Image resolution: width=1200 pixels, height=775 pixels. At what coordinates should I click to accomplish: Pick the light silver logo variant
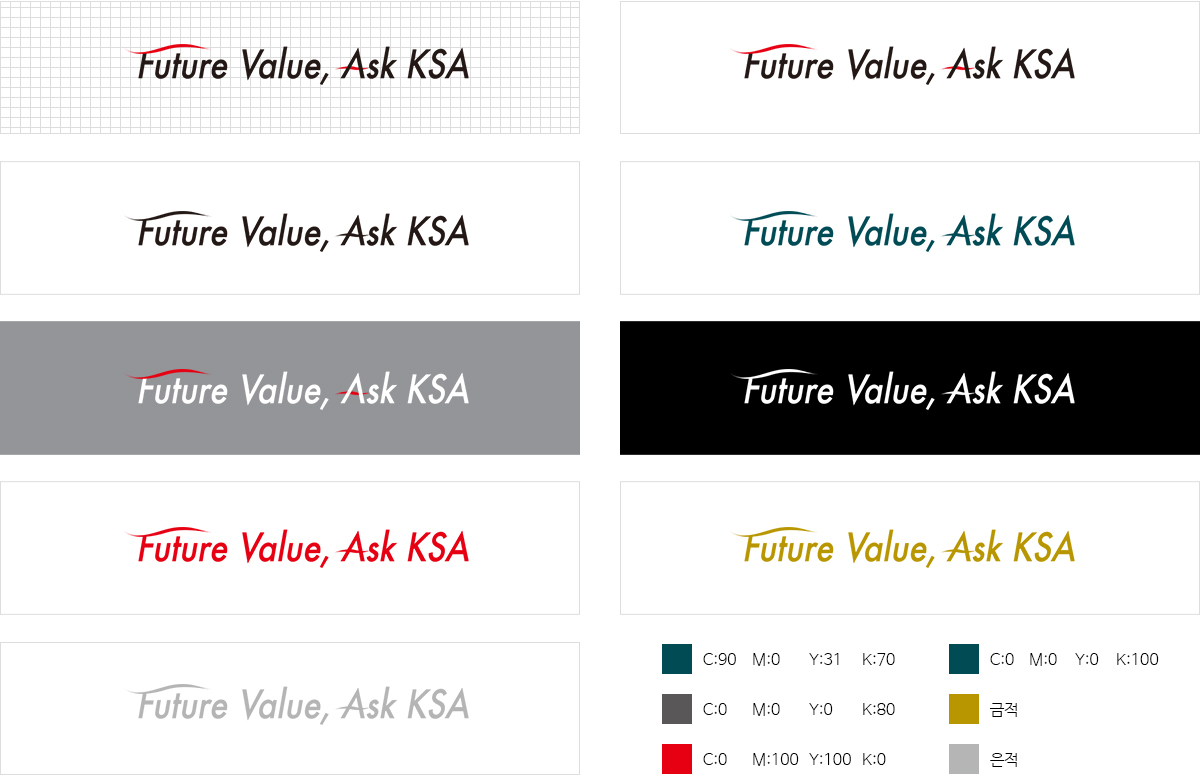pyautogui.click(x=290, y=708)
